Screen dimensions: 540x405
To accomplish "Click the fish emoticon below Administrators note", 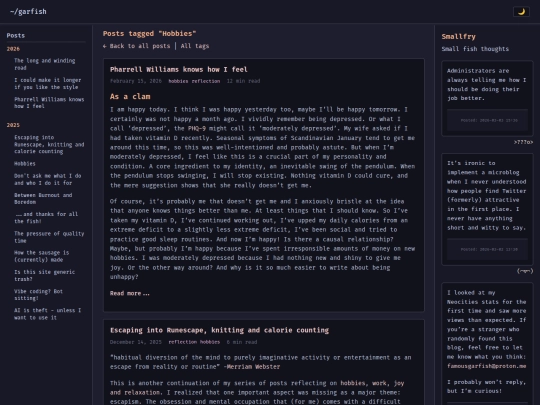I will (523, 142).
